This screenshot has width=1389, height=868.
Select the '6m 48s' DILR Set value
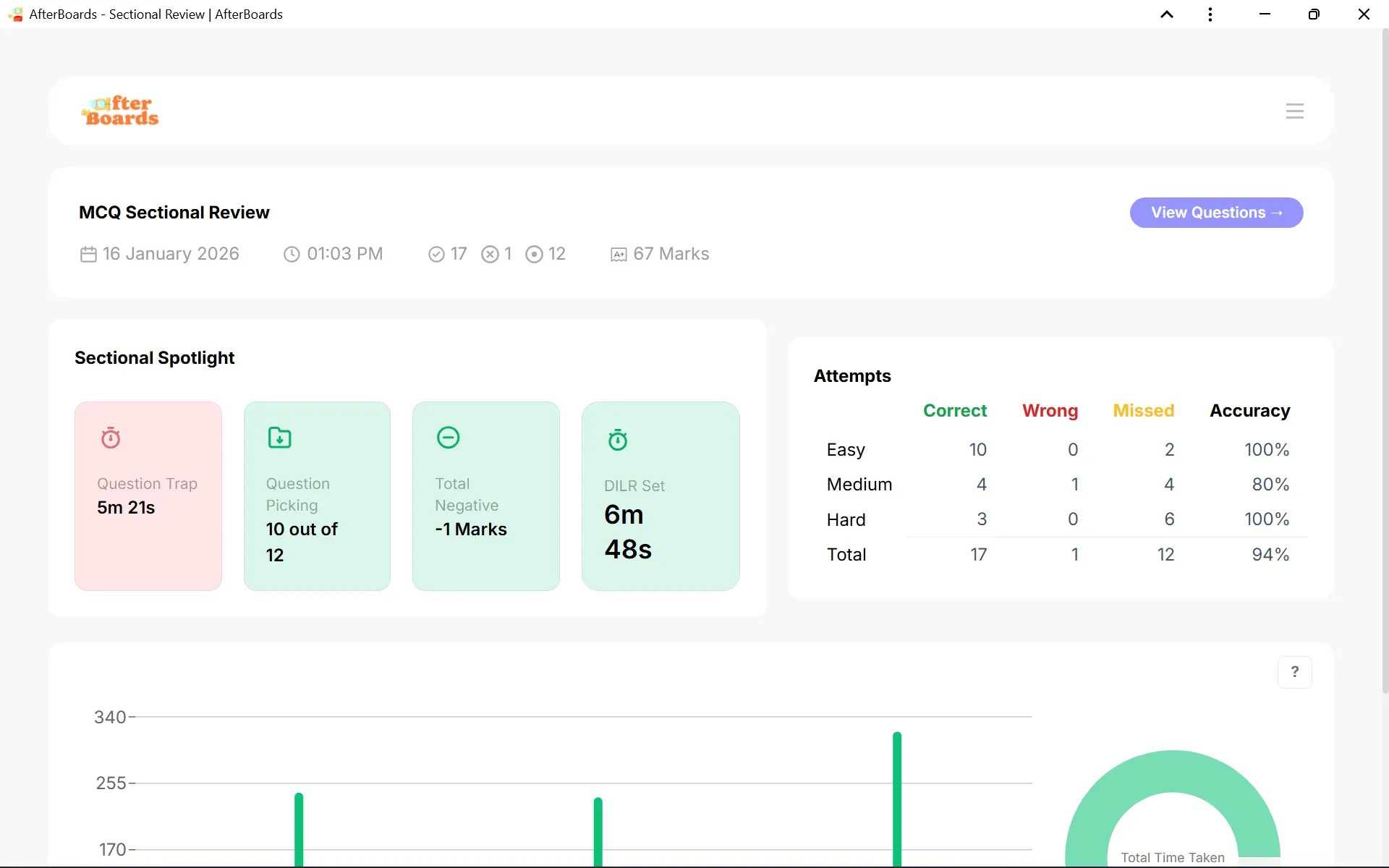628,532
